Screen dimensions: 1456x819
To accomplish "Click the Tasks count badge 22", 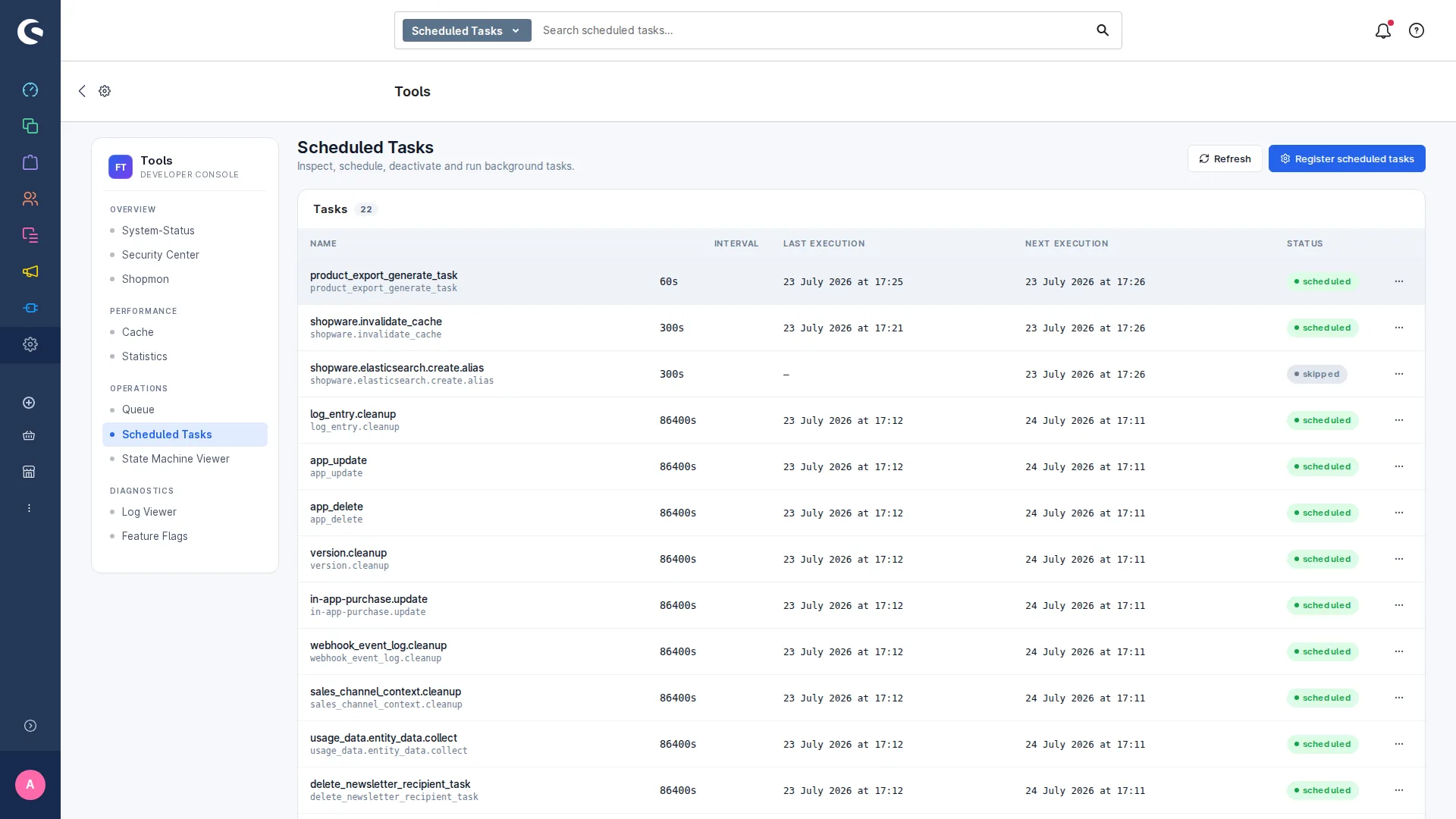I will [366, 209].
